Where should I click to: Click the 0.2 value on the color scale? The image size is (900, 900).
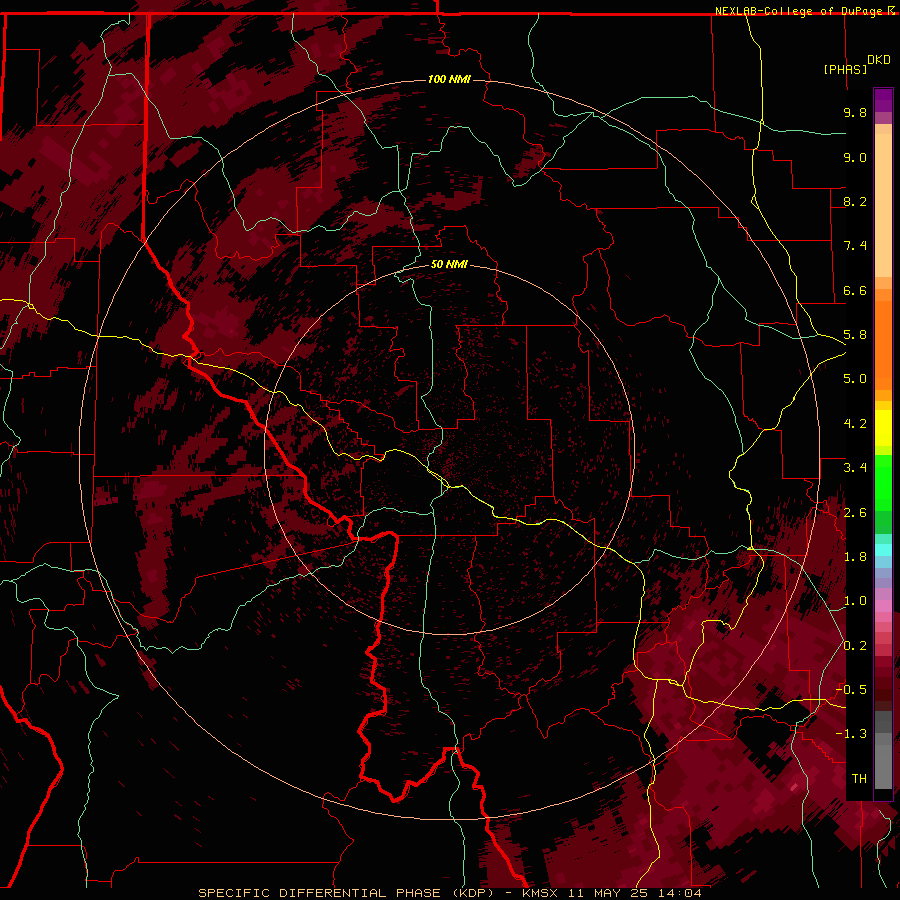(855, 646)
